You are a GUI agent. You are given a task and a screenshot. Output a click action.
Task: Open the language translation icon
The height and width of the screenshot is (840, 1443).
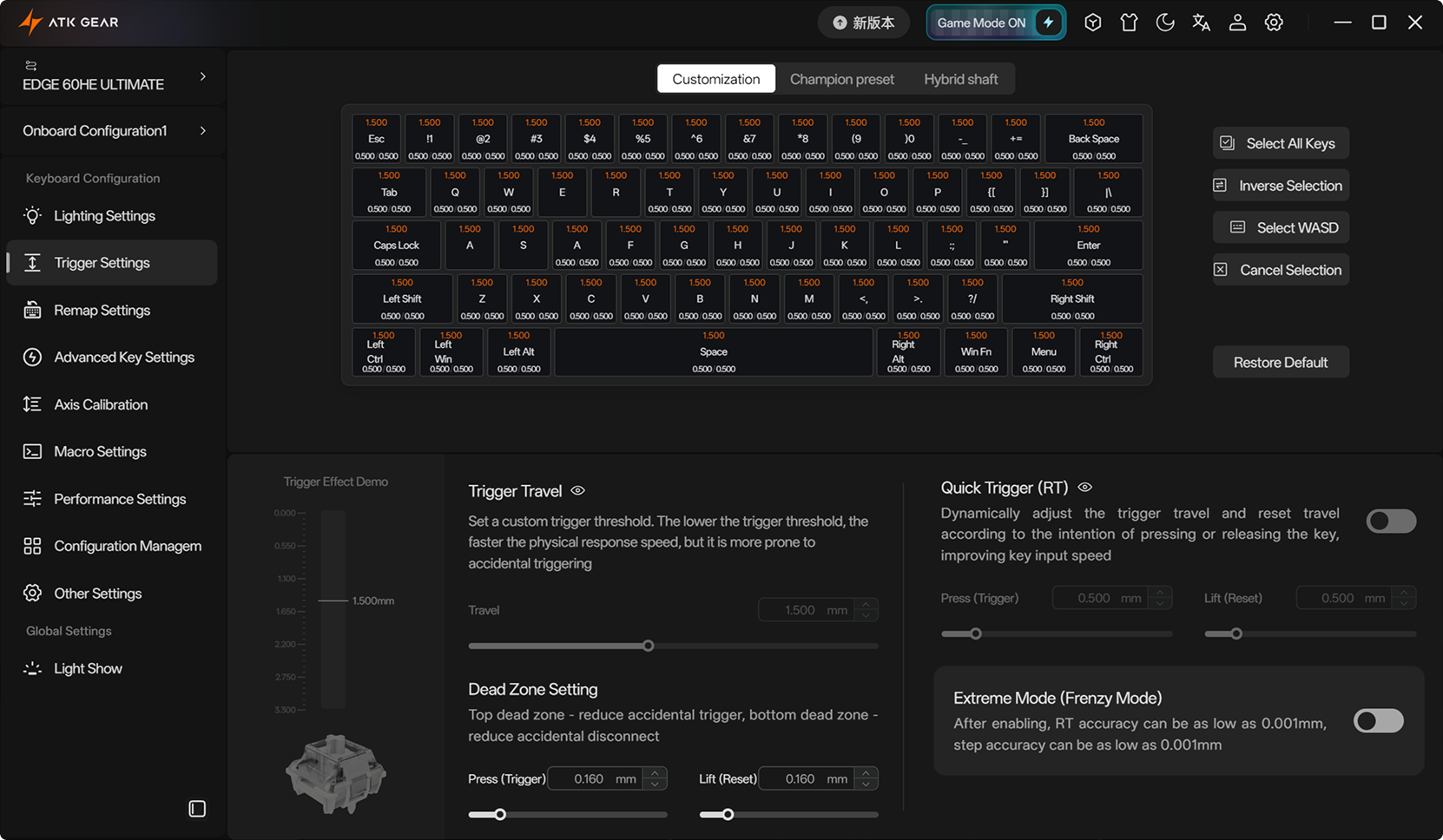click(x=1202, y=23)
